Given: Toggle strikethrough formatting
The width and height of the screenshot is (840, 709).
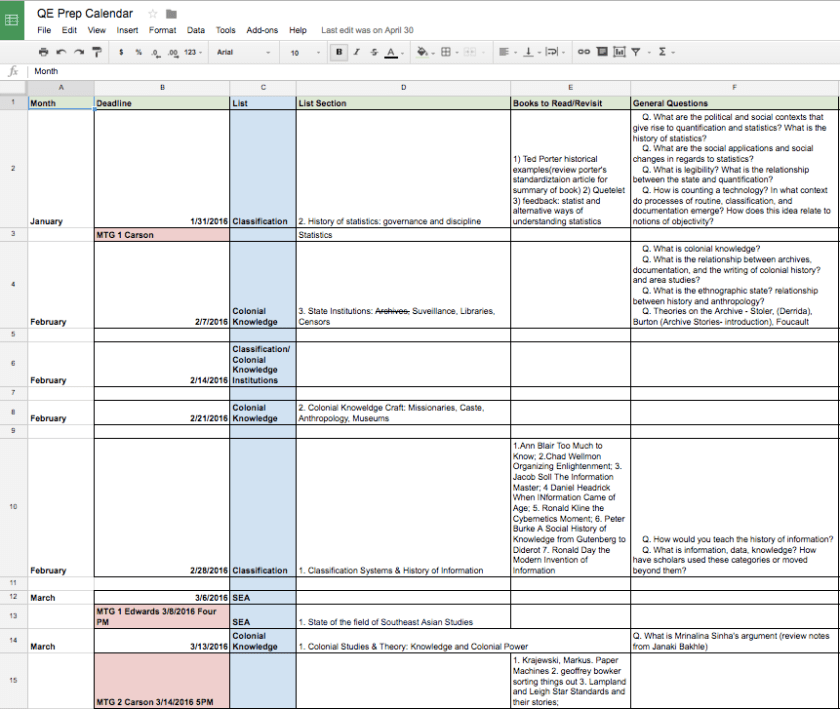Looking at the screenshot, I should (x=373, y=51).
